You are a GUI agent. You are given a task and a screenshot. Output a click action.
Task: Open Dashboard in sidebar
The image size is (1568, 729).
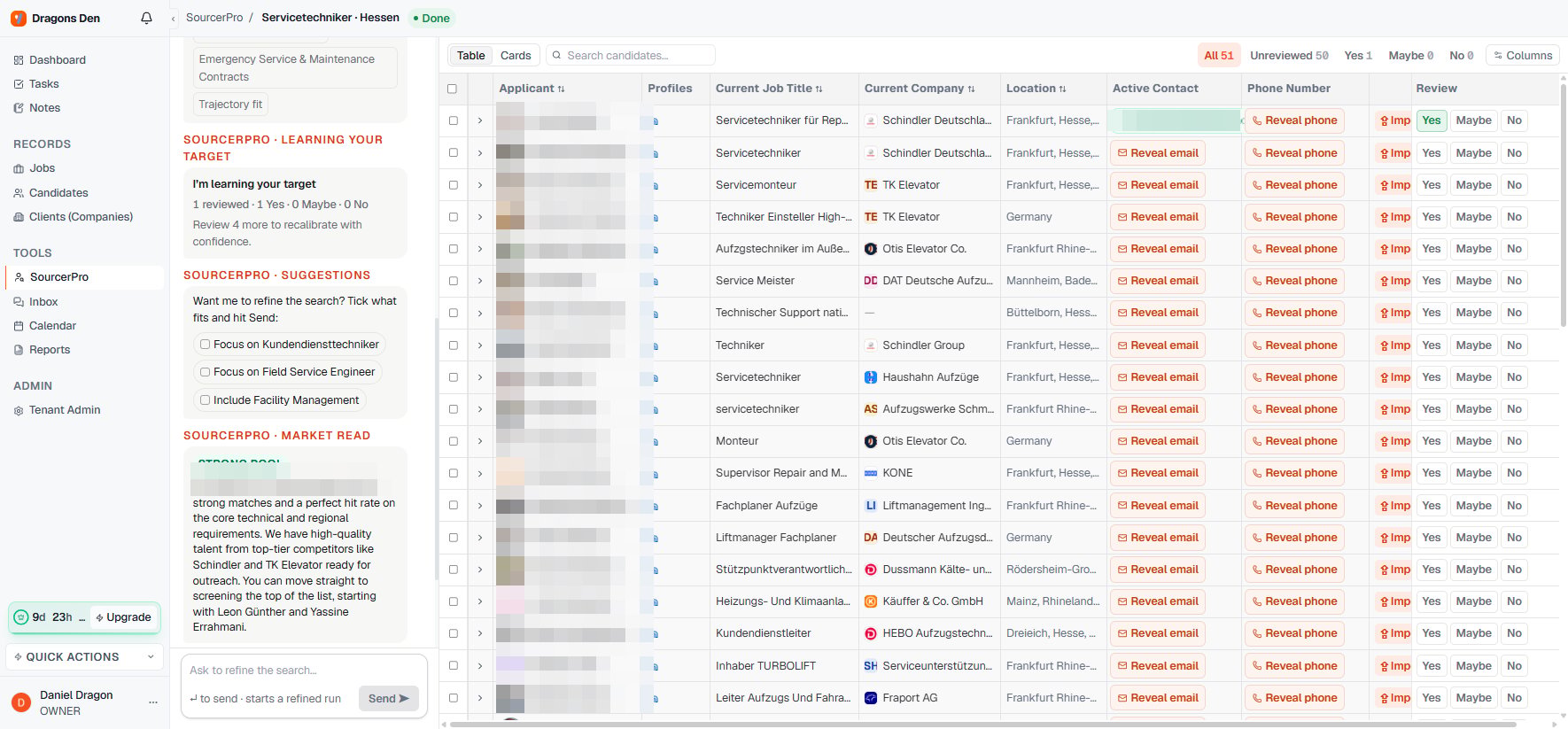click(x=58, y=60)
